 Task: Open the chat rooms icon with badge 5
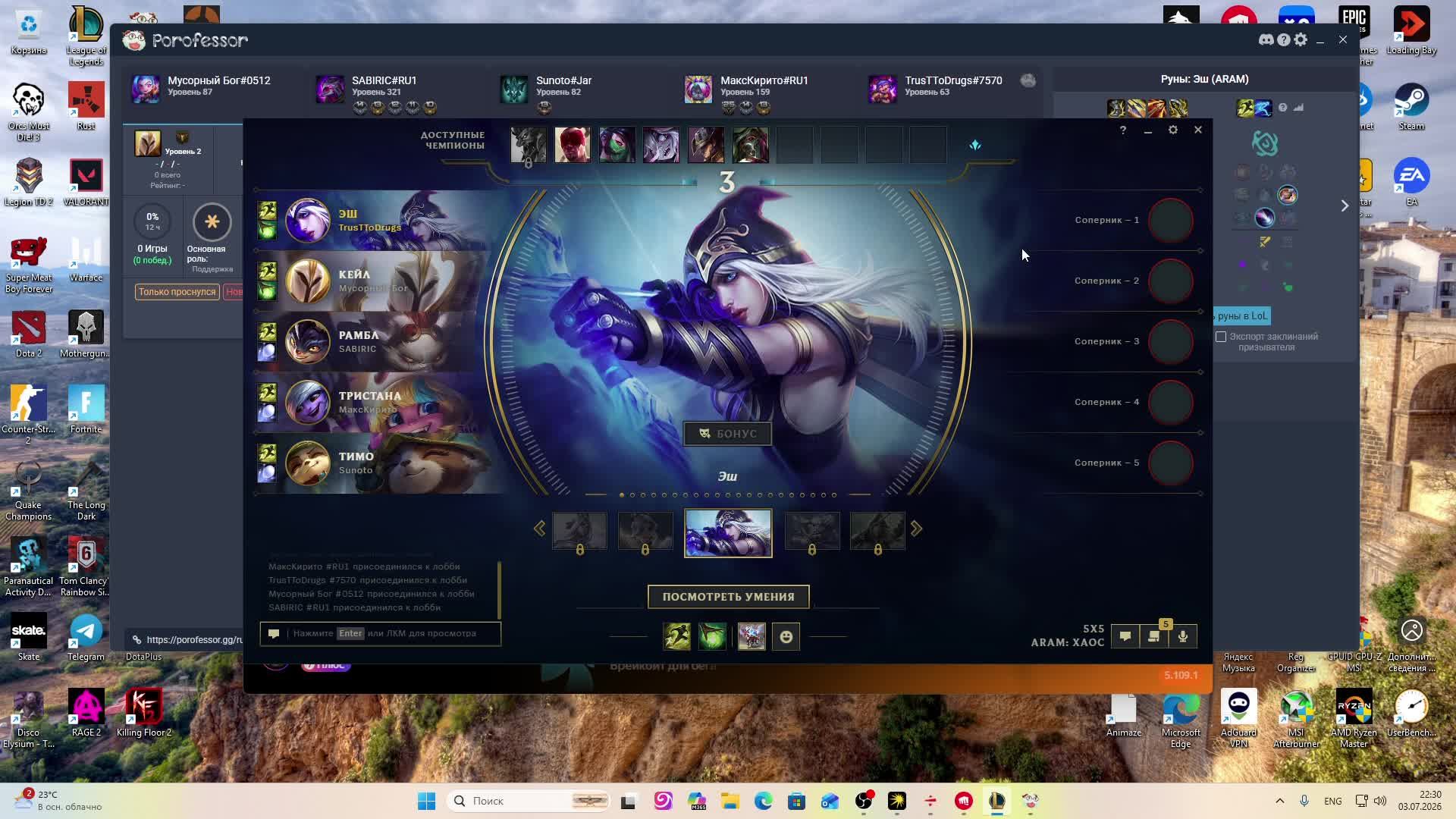click(1154, 636)
